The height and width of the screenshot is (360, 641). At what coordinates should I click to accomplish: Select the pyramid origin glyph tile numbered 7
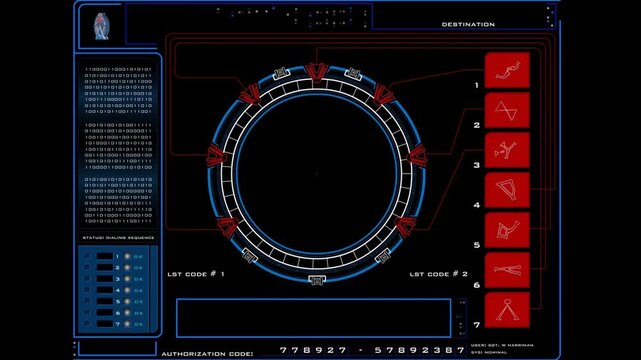point(507,310)
